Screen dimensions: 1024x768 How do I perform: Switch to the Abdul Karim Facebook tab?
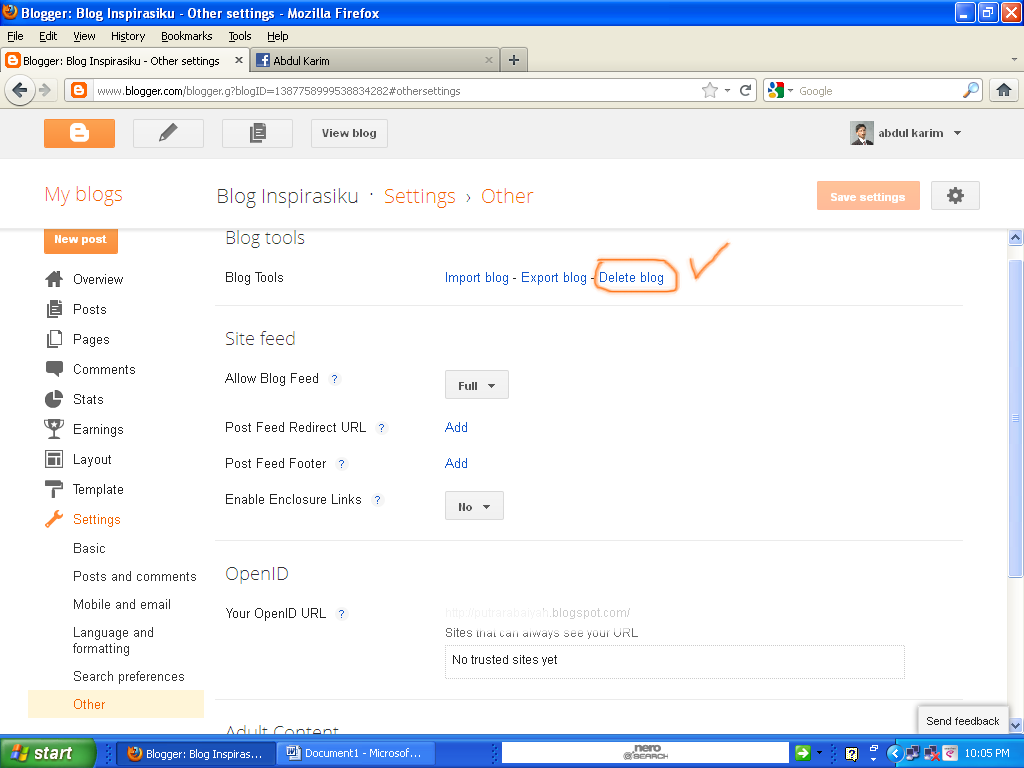(374, 60)
